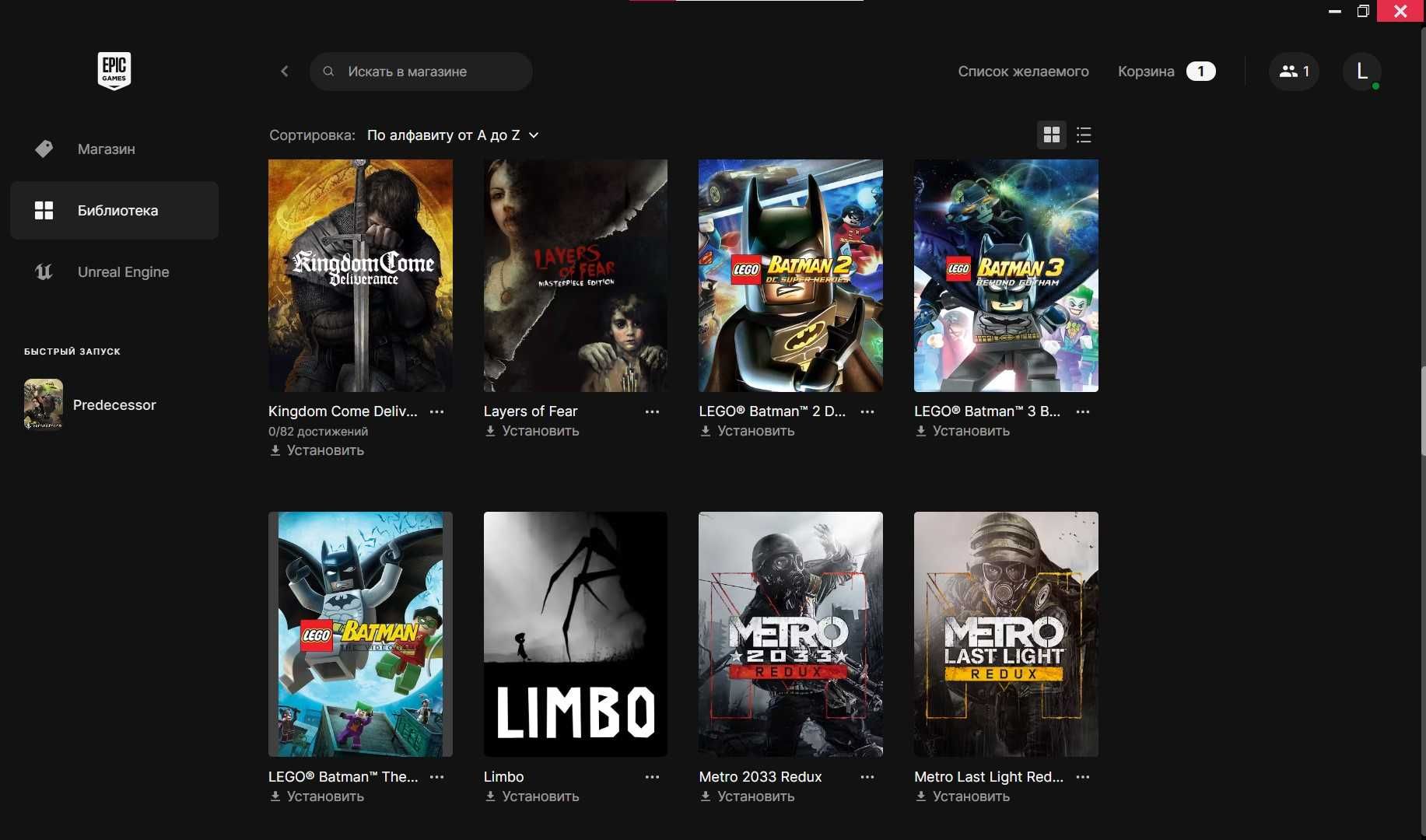Click the Limbo game title
Image resolution: width=1426 pixels, height=840 pixels.
(x=503, y=777)
